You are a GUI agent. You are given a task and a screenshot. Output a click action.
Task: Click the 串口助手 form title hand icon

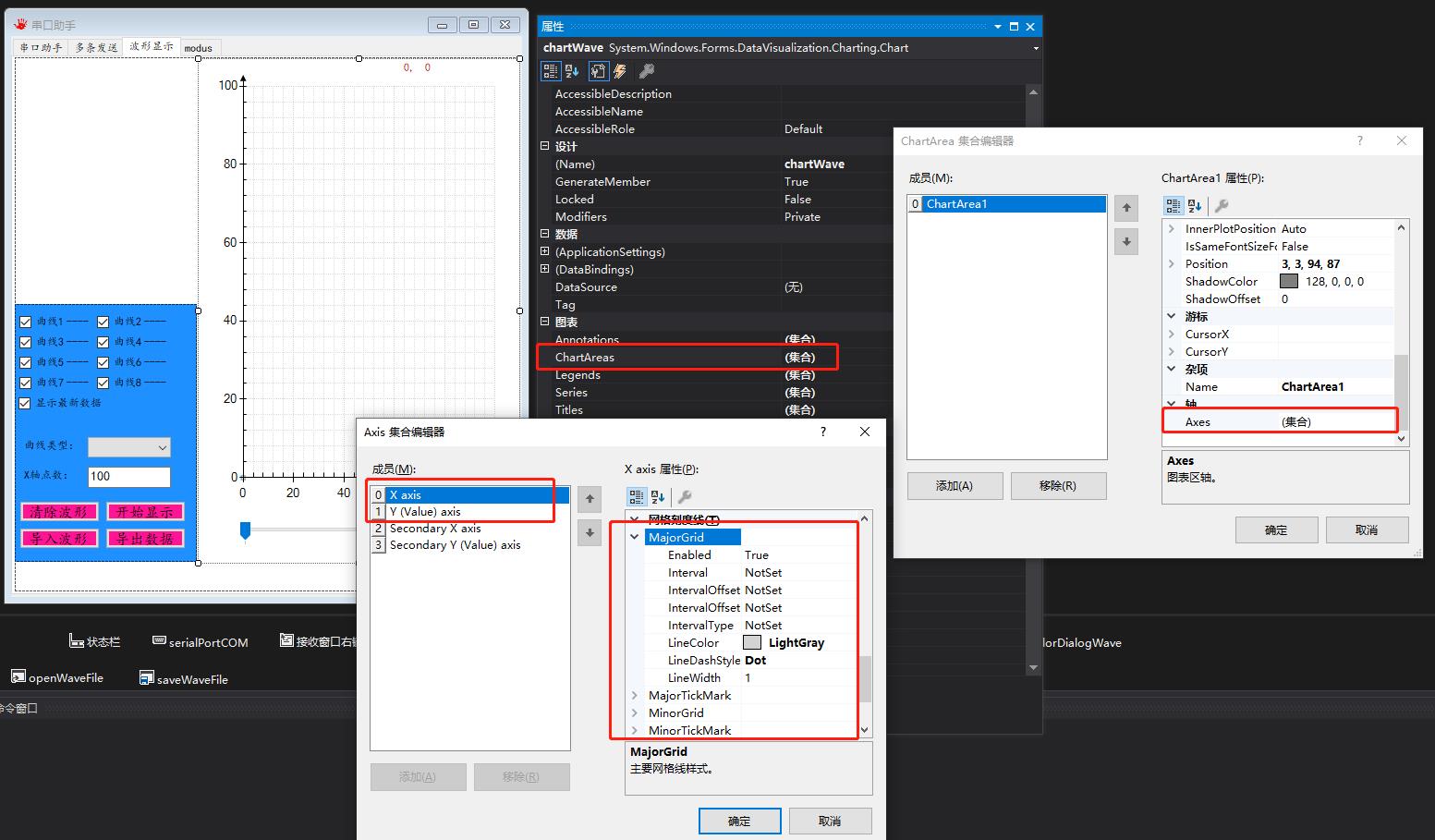pyautogui.click(x=19, y=25)
